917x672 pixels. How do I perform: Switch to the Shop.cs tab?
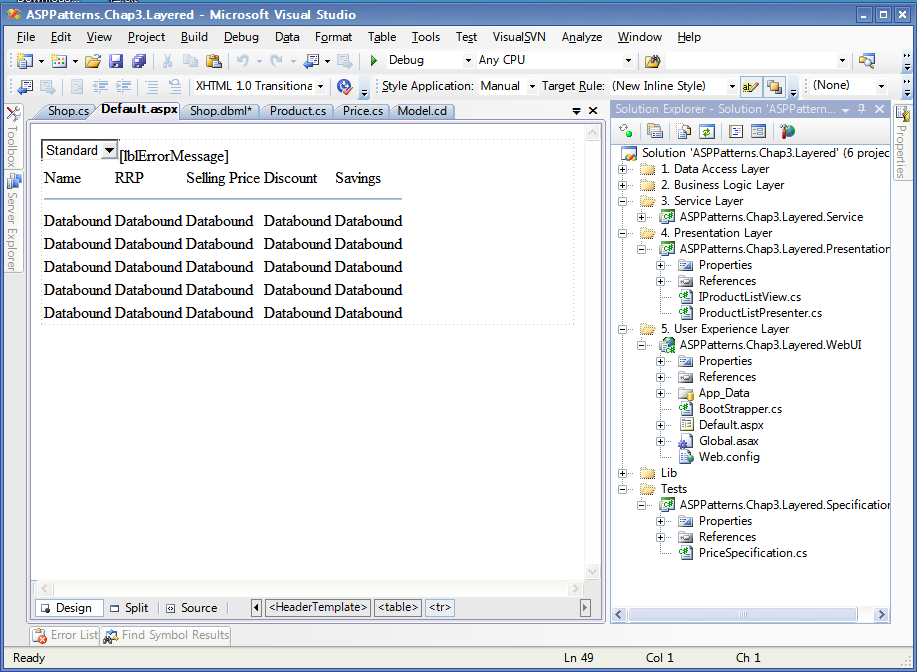click(68, 111)
